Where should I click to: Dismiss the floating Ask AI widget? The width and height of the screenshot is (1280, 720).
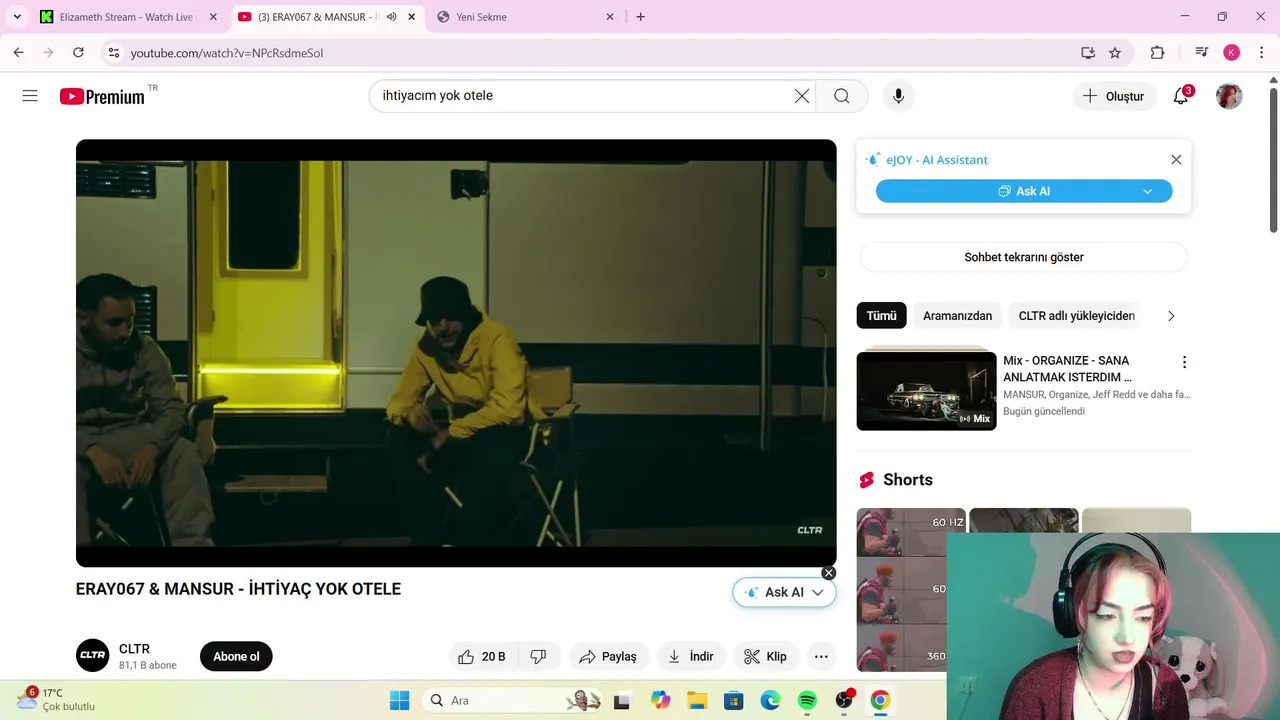[x=828, y=573]
